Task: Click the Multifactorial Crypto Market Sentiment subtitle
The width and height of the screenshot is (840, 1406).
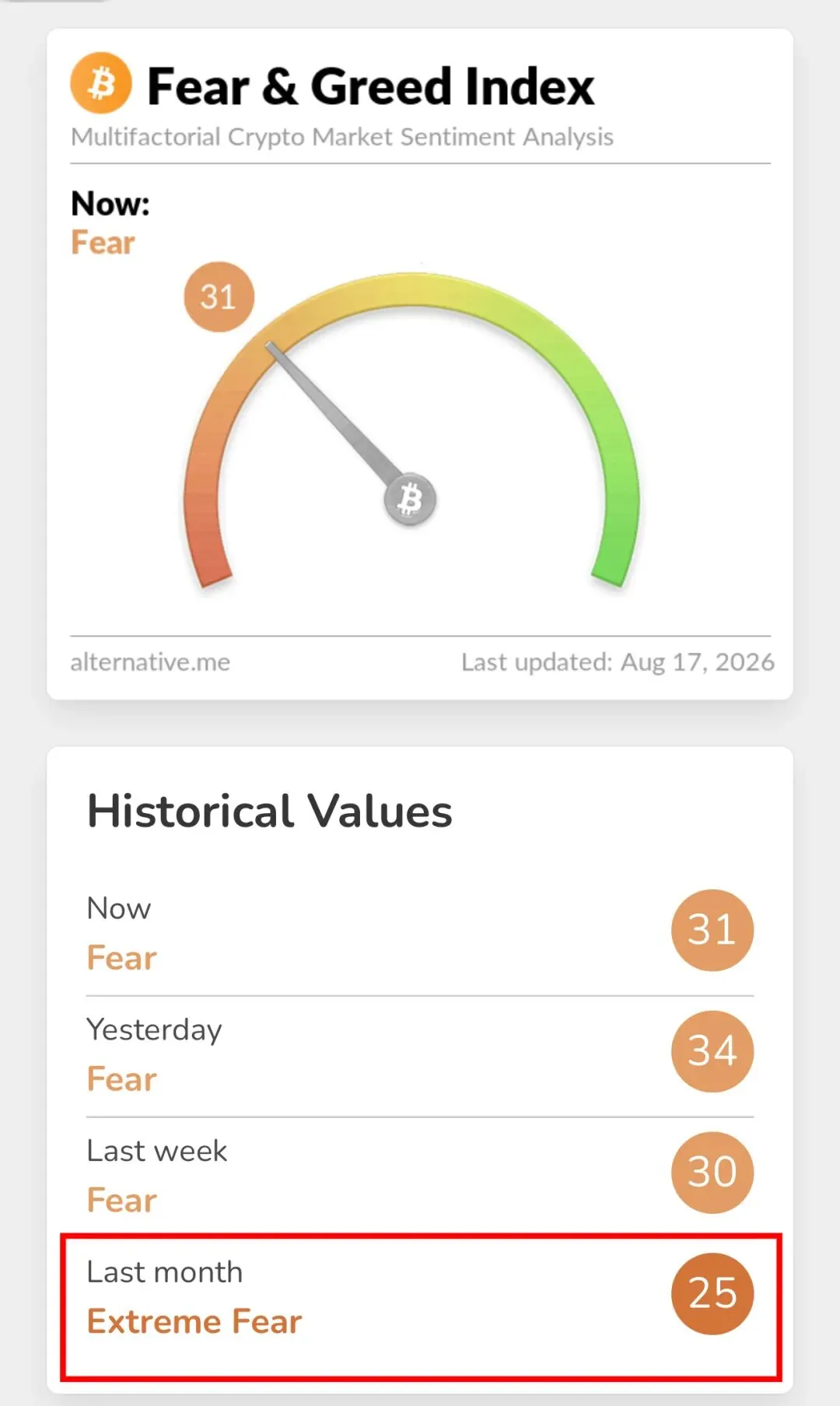Action: click(342, 137)
